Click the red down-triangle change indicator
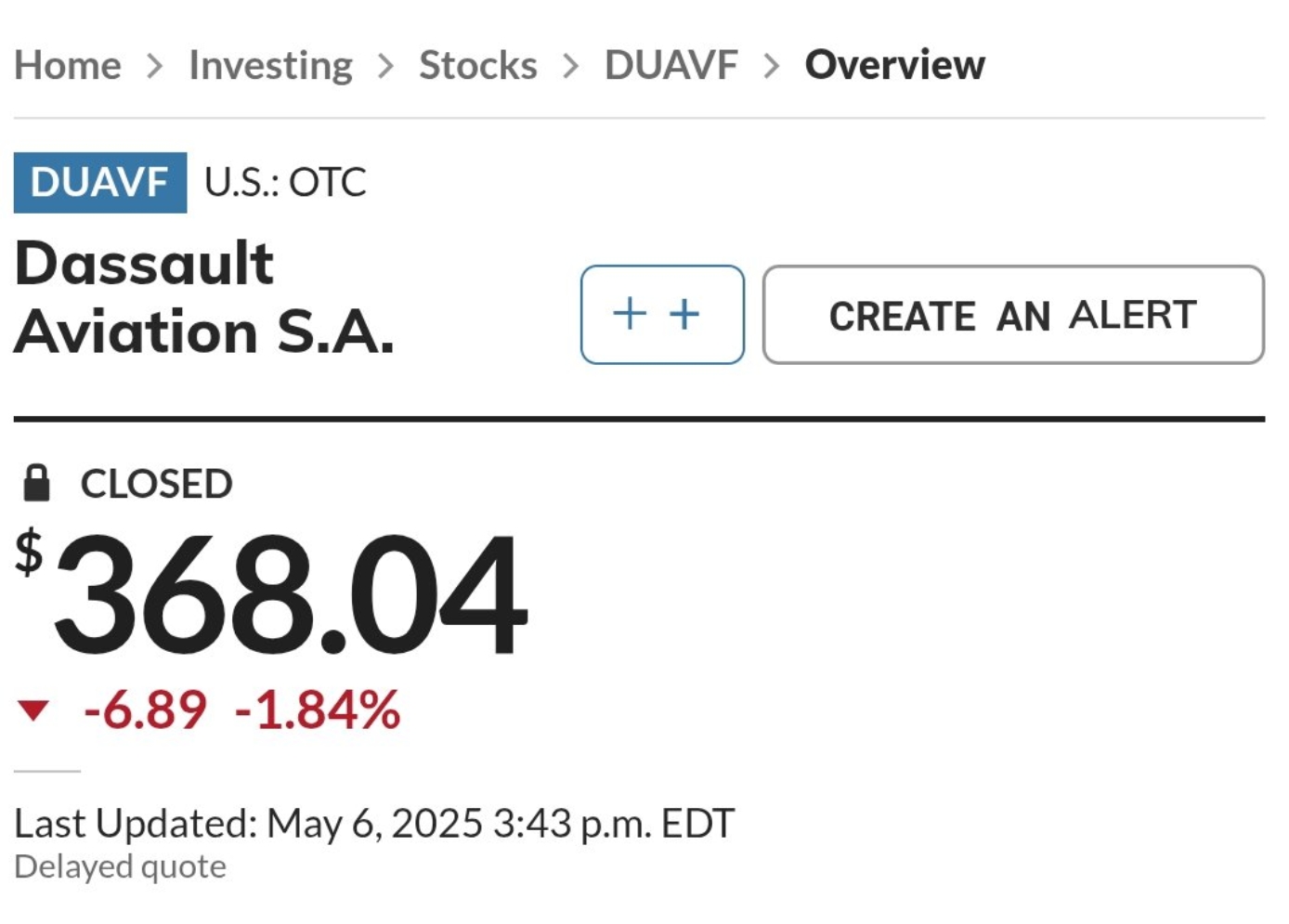Viewport: 1289px width, 924px height. [x=33, y=710]
